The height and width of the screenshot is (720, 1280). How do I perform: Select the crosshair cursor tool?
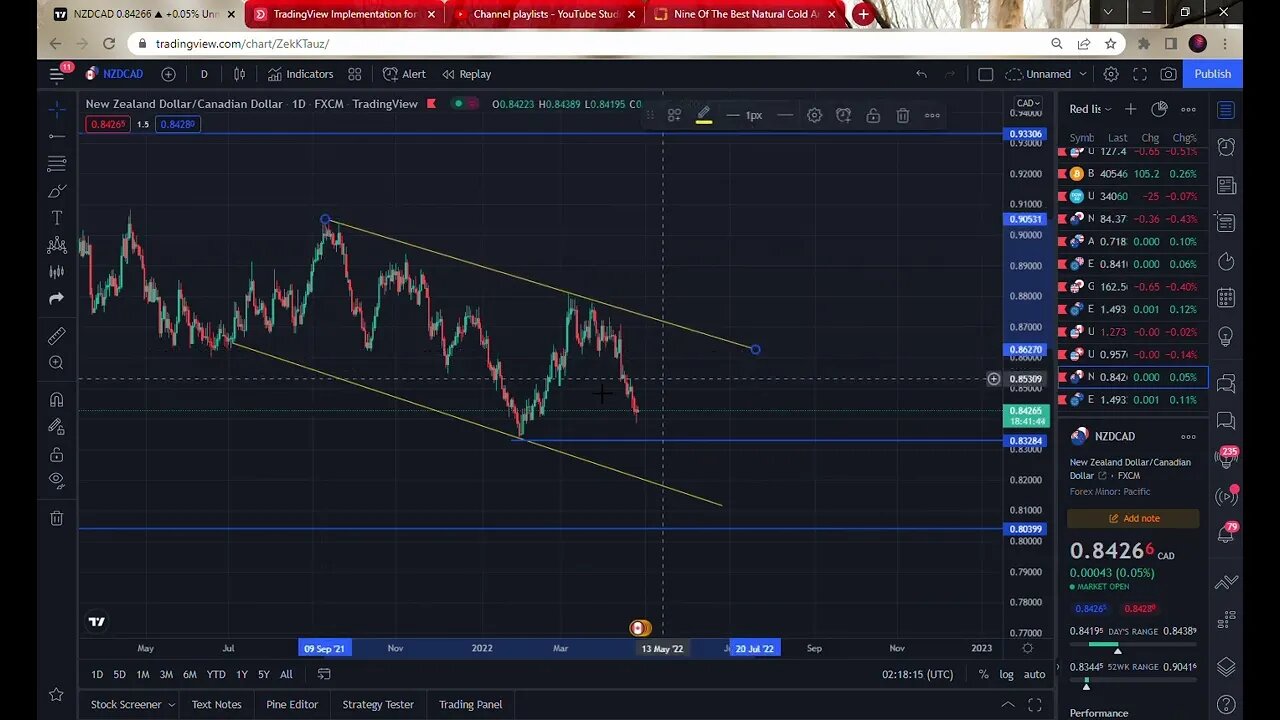[57, 109]
